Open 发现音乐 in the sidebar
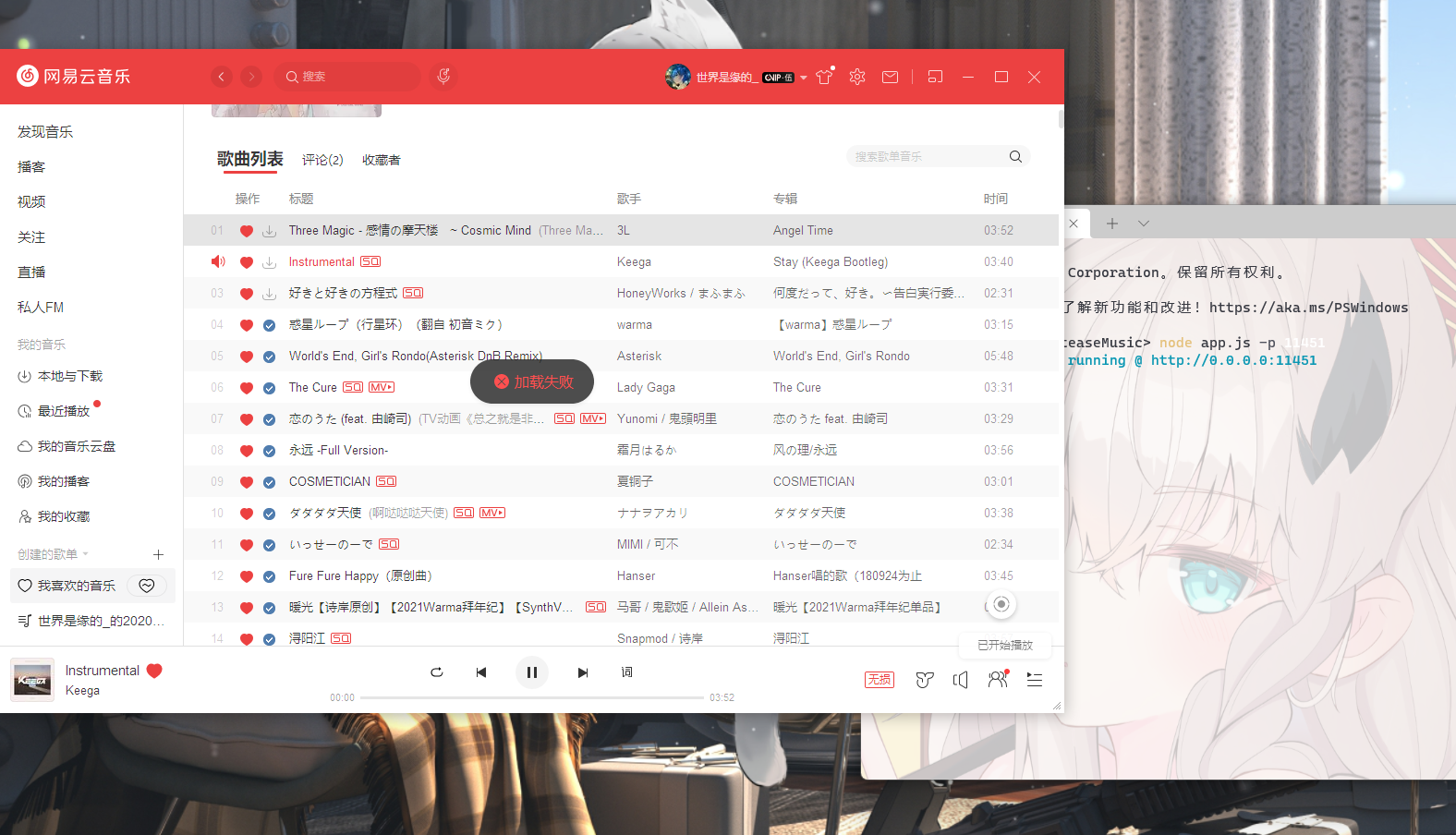Viewport: 1456px width, 835px height. pyautogui.click(x=45, y=132)
